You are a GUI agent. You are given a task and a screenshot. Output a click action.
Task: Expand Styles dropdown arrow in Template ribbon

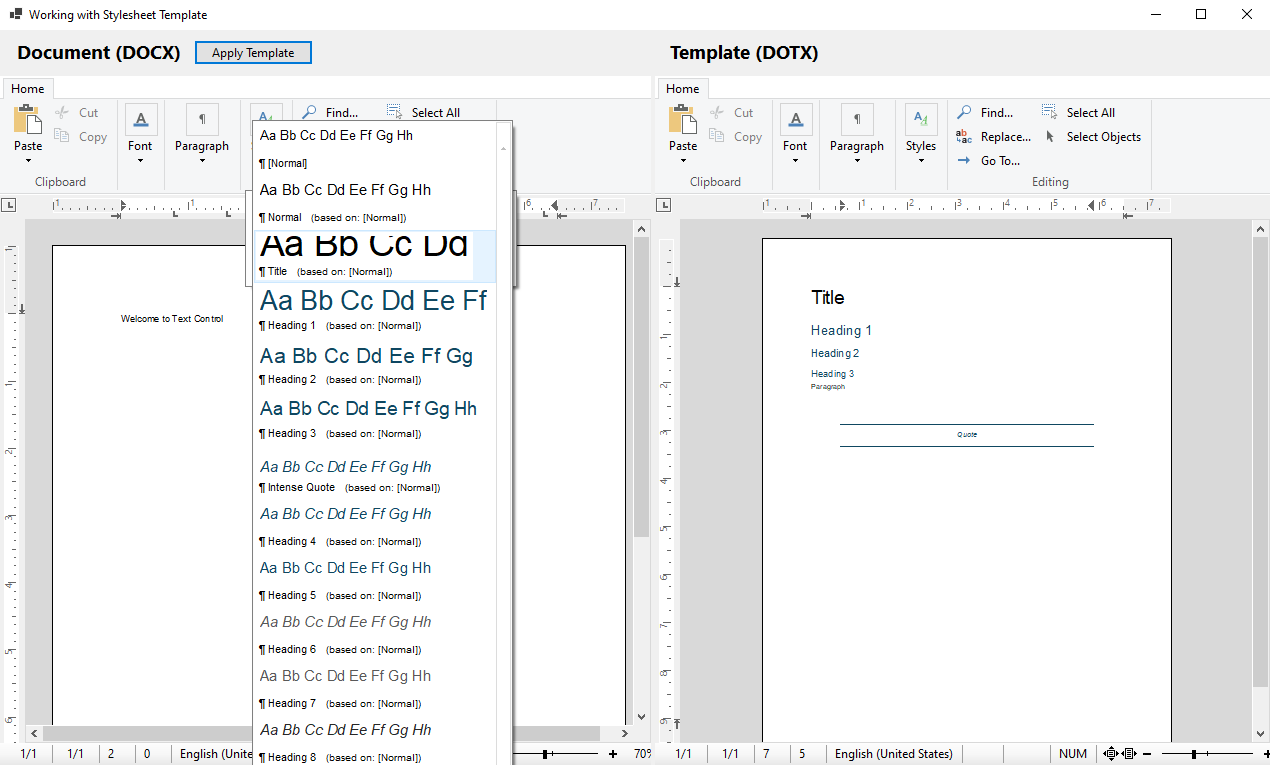[x=921, y=161]
